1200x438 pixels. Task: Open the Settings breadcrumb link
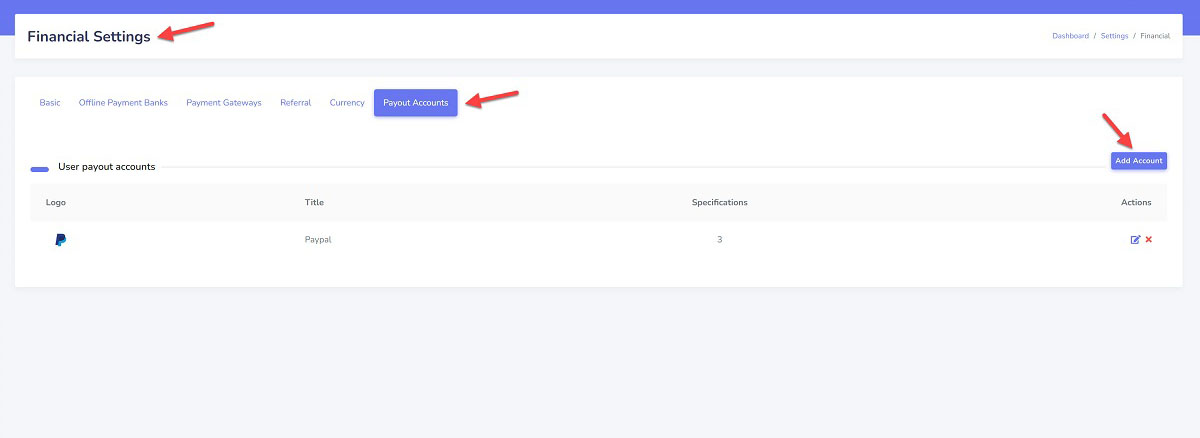point(1114,36)
